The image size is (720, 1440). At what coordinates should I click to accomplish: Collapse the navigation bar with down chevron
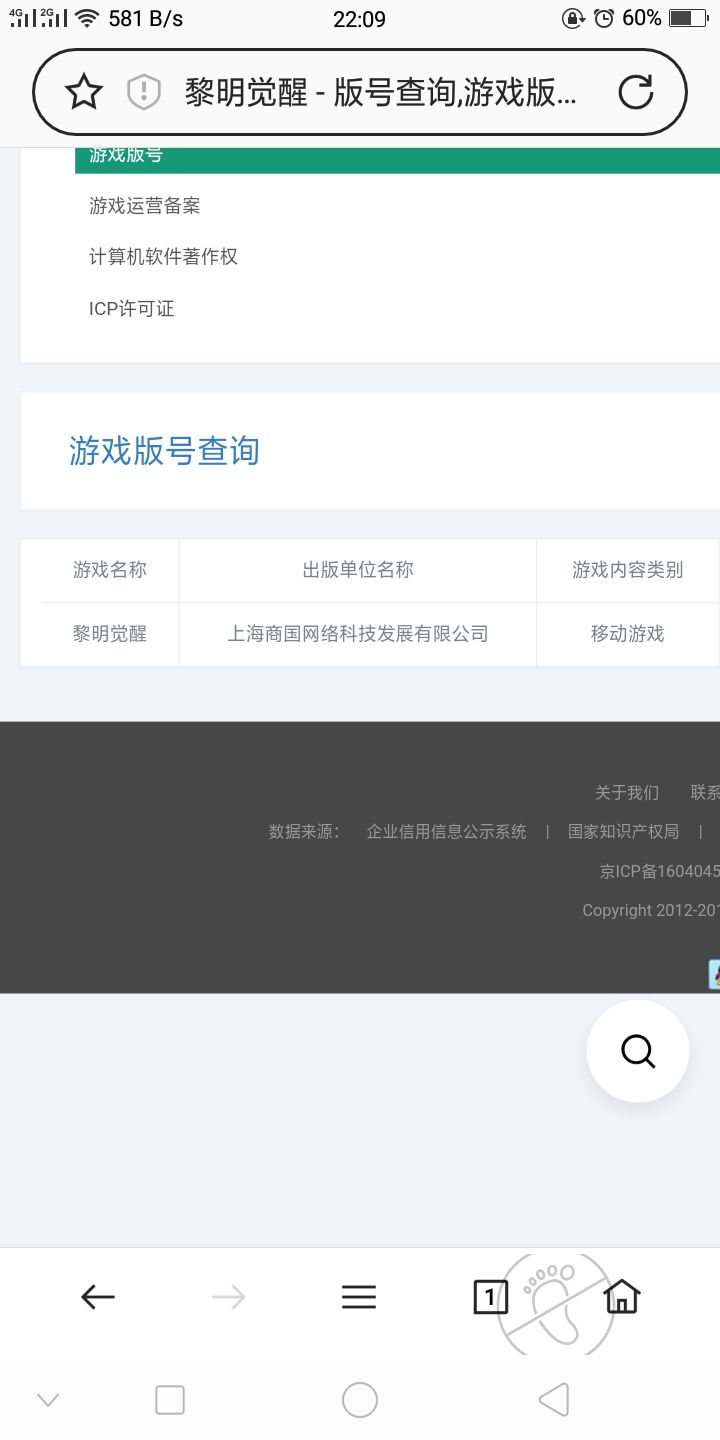coord(48,1400)
